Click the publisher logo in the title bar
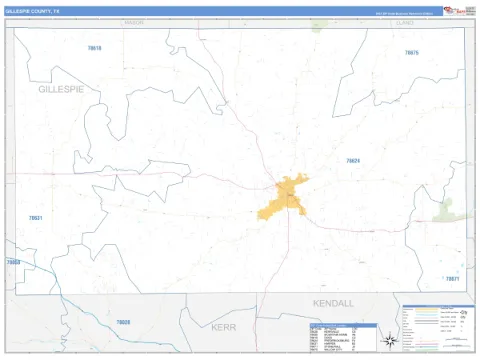The width and height of the screenshot is (480, 360). [x=454, y=11]
